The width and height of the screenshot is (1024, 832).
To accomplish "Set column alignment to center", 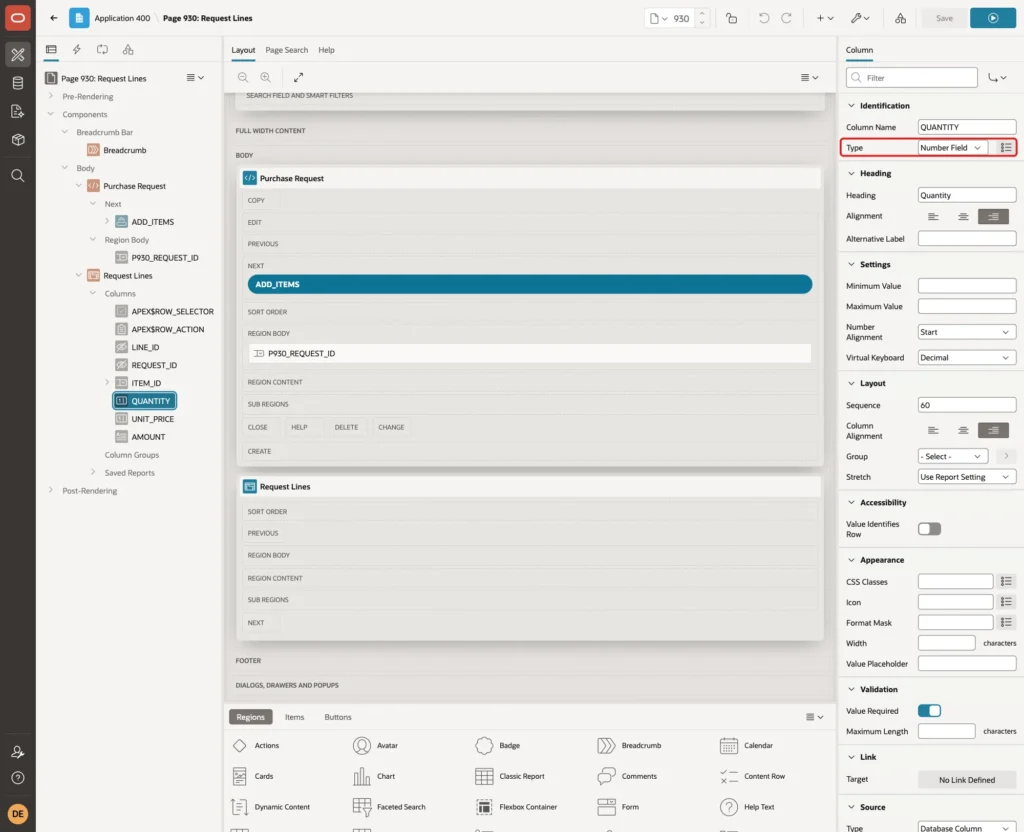I will (963, 430).
